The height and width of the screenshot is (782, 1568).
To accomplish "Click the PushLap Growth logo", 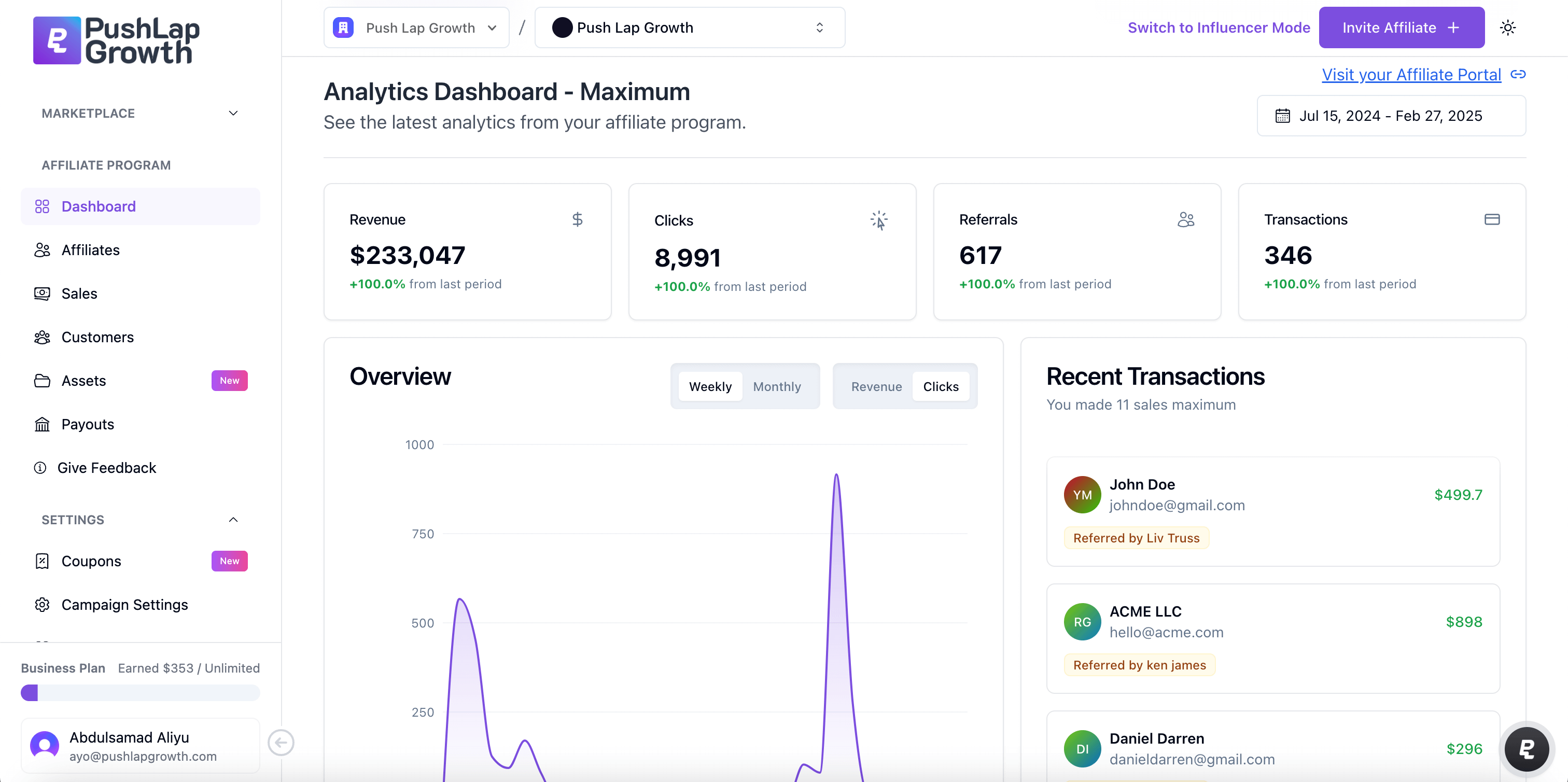I will (x=116, y=40).
